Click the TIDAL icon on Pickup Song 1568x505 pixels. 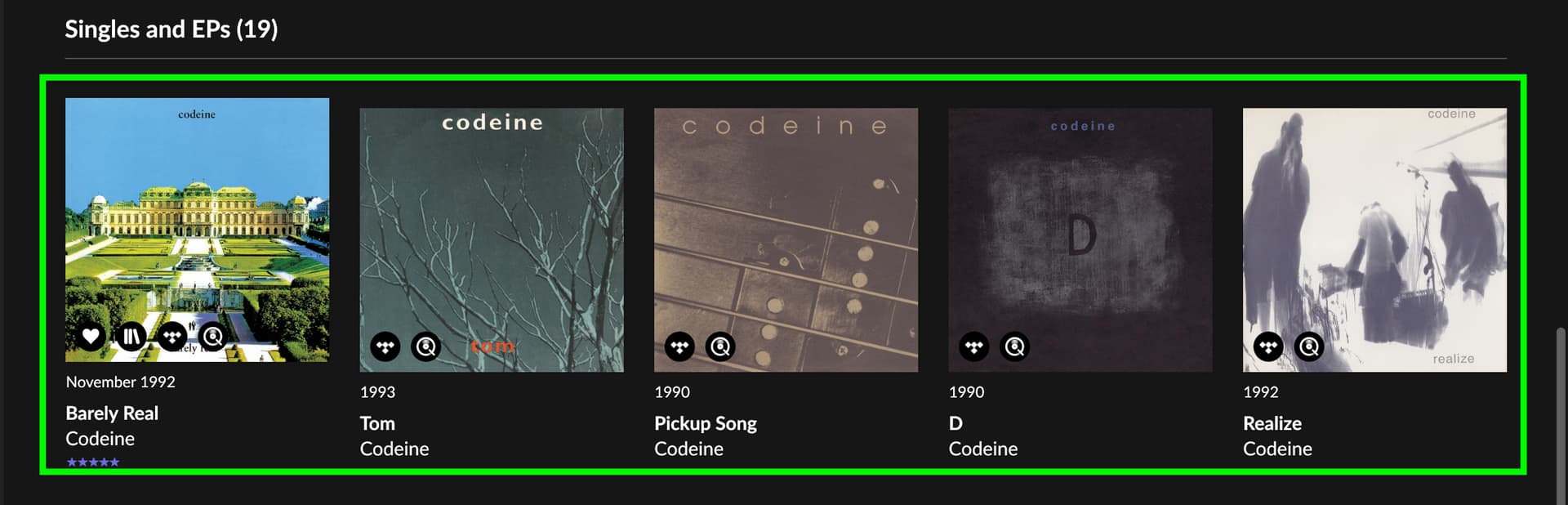tap(679, 346)
